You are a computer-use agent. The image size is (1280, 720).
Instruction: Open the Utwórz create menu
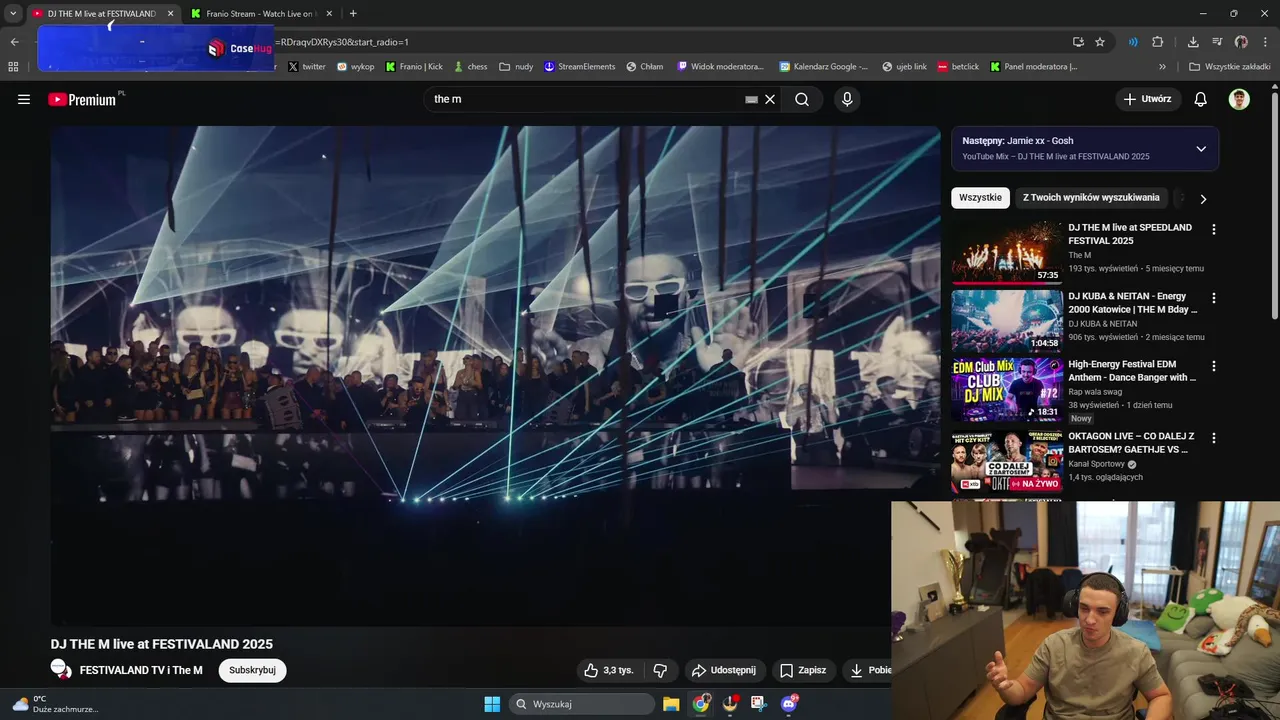(1147, 99)
